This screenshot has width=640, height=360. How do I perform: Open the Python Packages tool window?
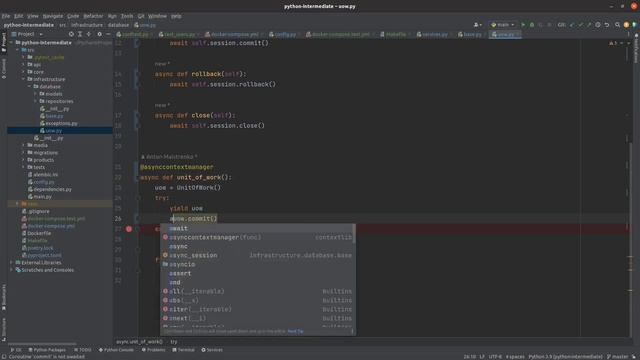click(x=47, y=350)
